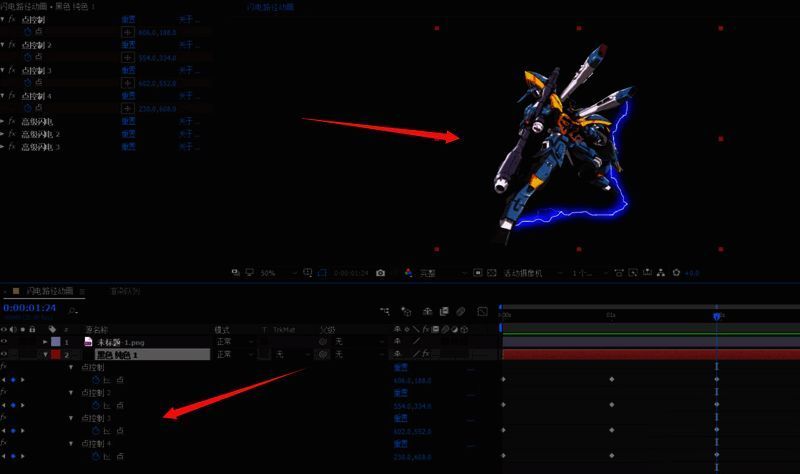Open the 完整 resolution dropdown
This screenshot has height=474, width=800.
[443, 273]
